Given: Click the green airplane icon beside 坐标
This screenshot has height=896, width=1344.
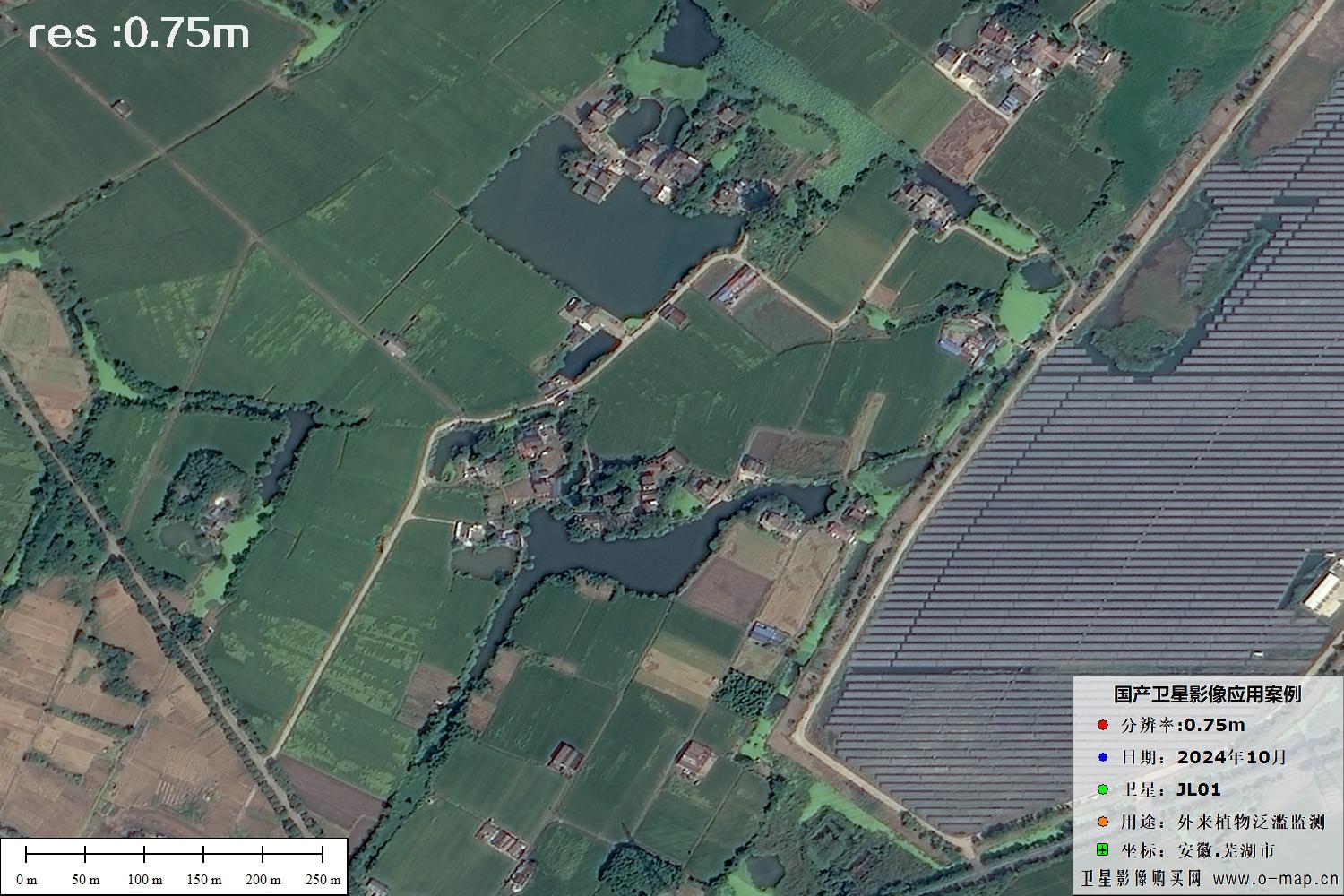Looking at the screenshot, I should [x=1103, y=849].
